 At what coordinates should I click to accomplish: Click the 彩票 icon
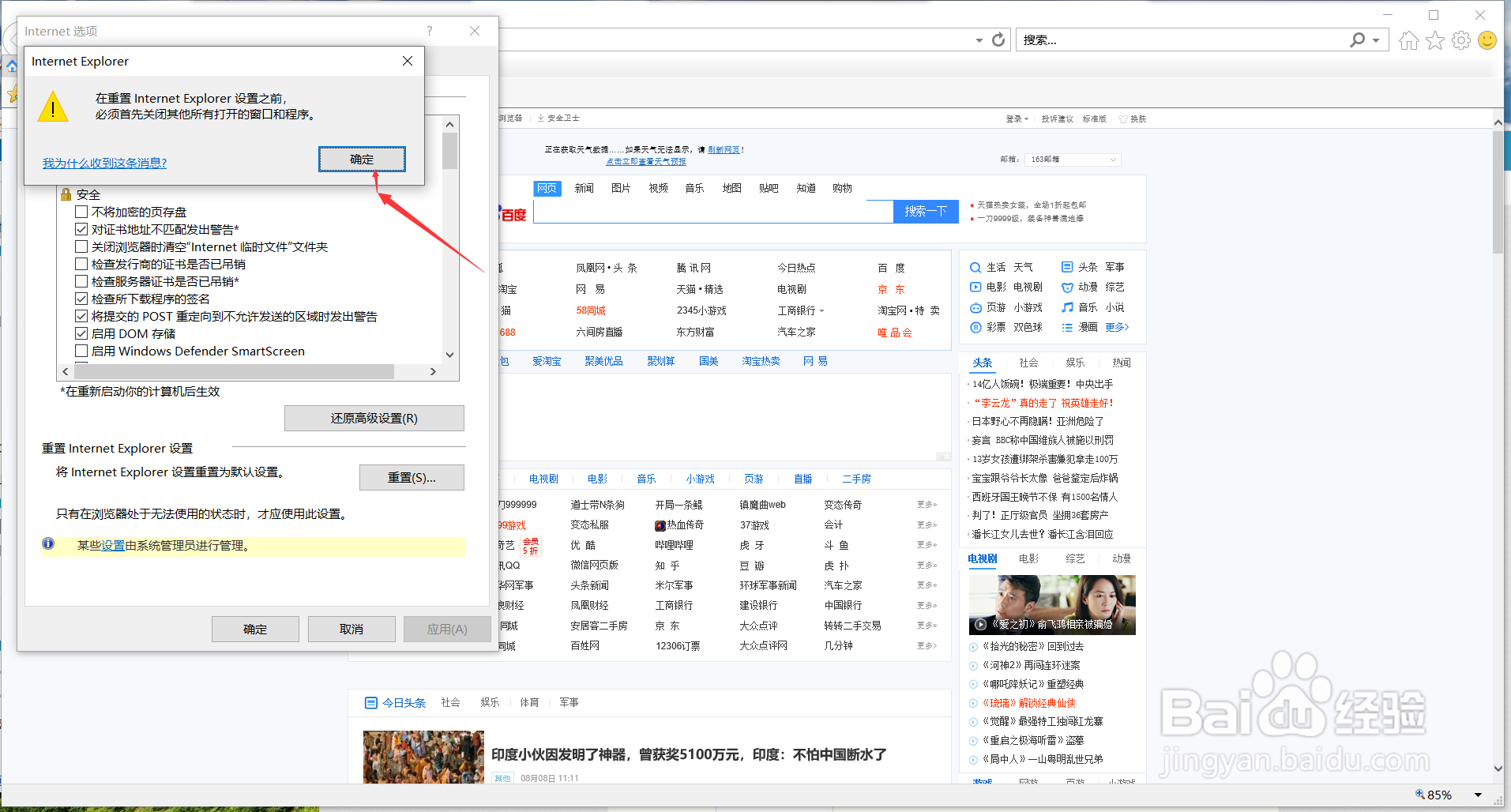[x=975, y=327]
